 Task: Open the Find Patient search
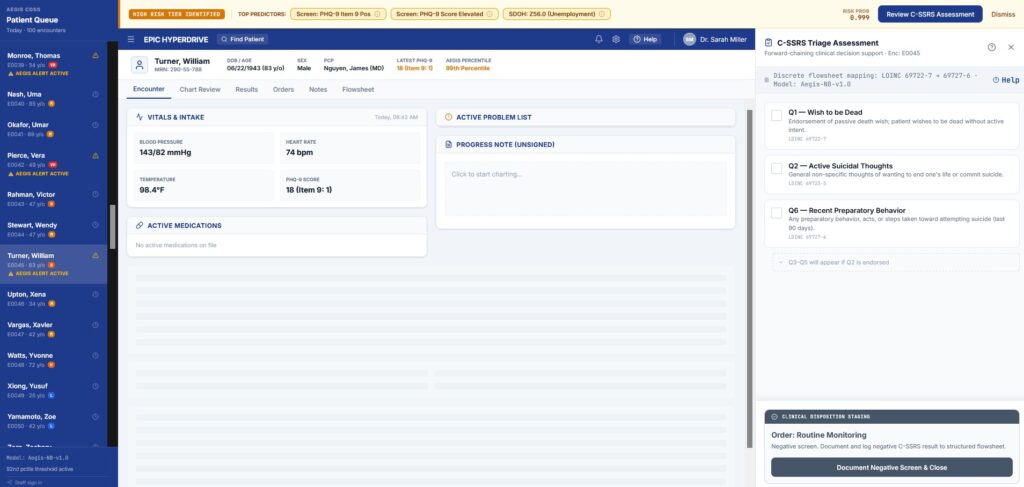point(242,39)
